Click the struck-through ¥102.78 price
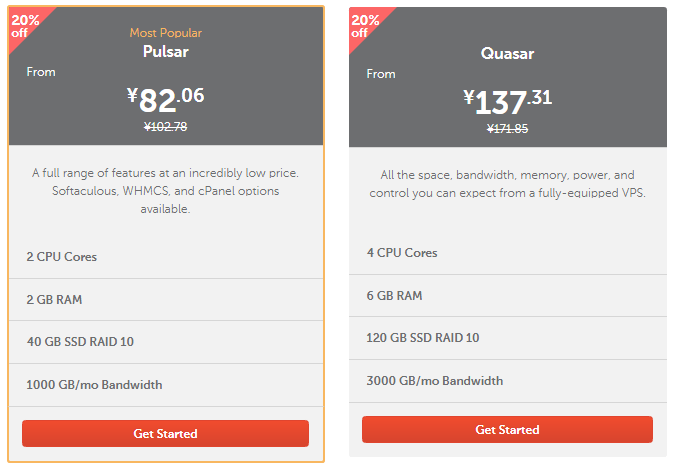678x465 pixels. tap(166, 127)
